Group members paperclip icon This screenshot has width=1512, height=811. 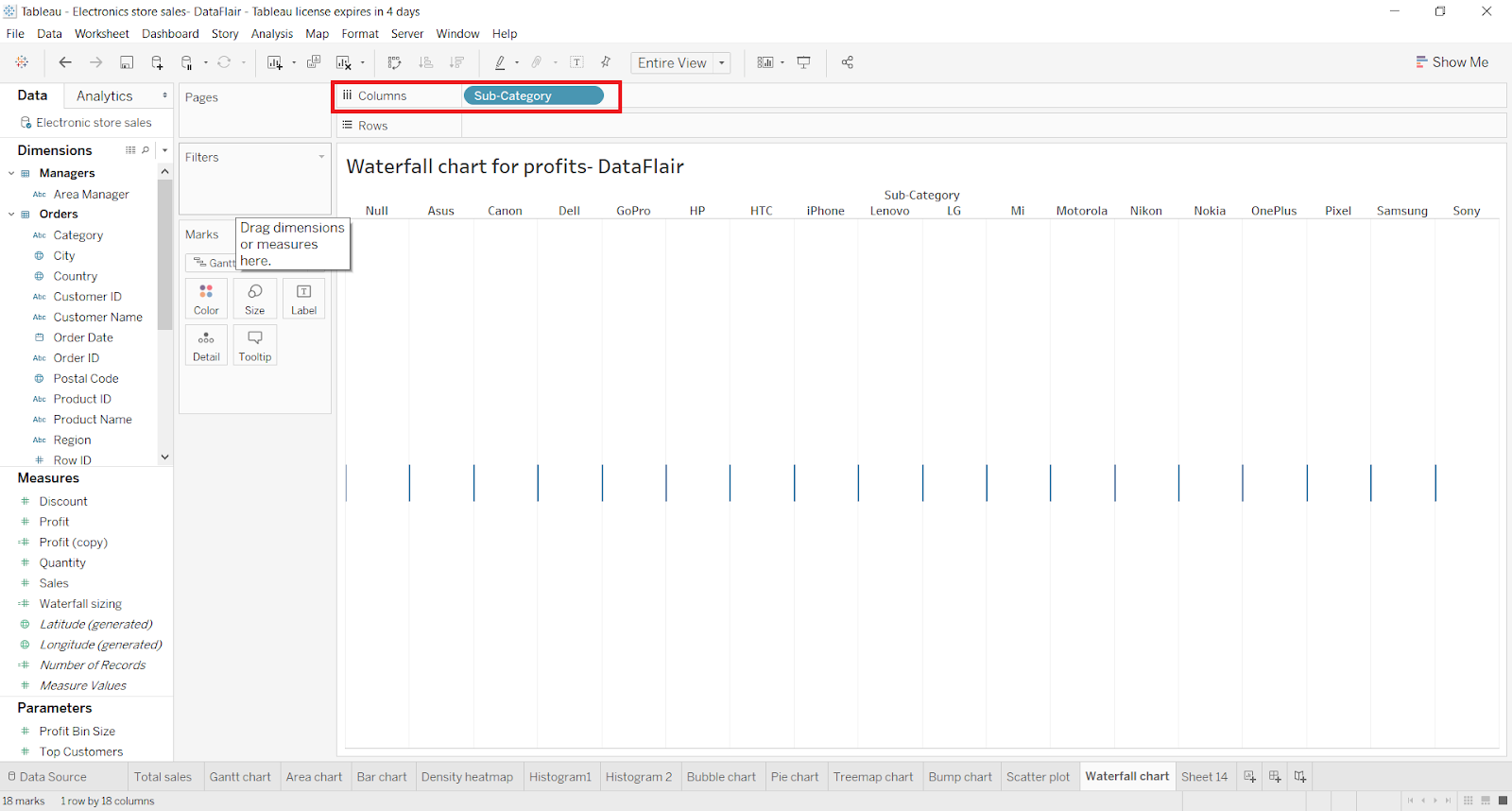click(x=537, y=62)
